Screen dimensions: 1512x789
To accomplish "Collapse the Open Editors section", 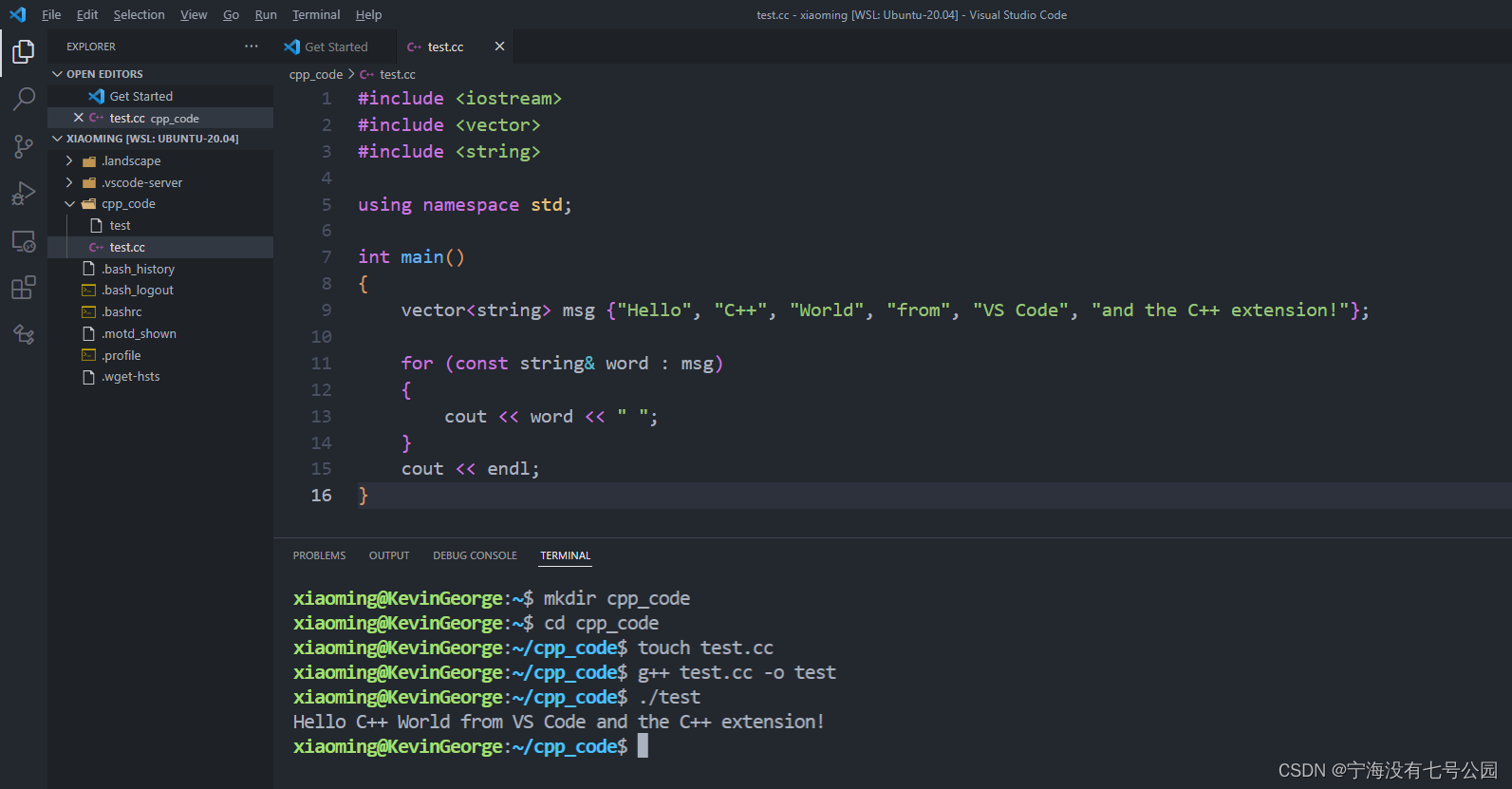I will [x=57, y=74].
